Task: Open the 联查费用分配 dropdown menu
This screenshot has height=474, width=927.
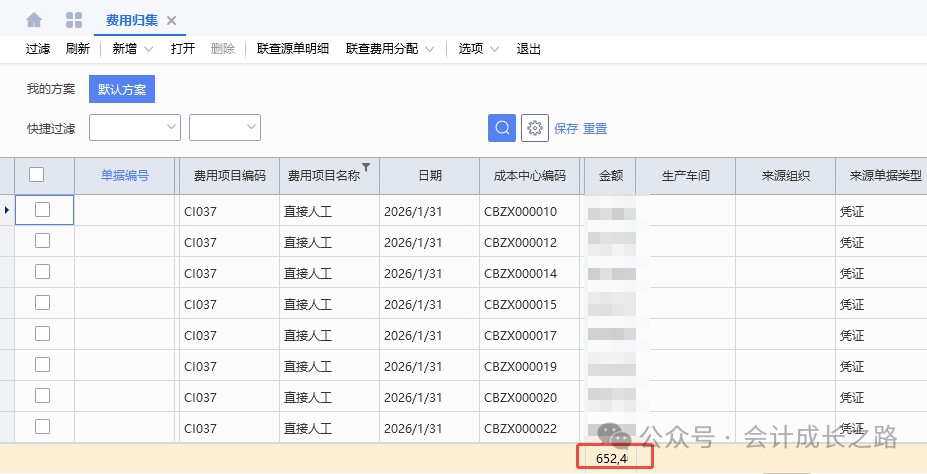Action: pyautogui.click(x=430, y=49)
